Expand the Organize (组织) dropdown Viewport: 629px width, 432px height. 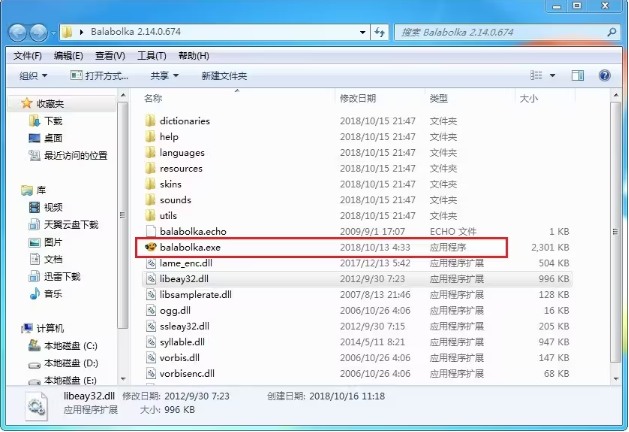[33, 75]
